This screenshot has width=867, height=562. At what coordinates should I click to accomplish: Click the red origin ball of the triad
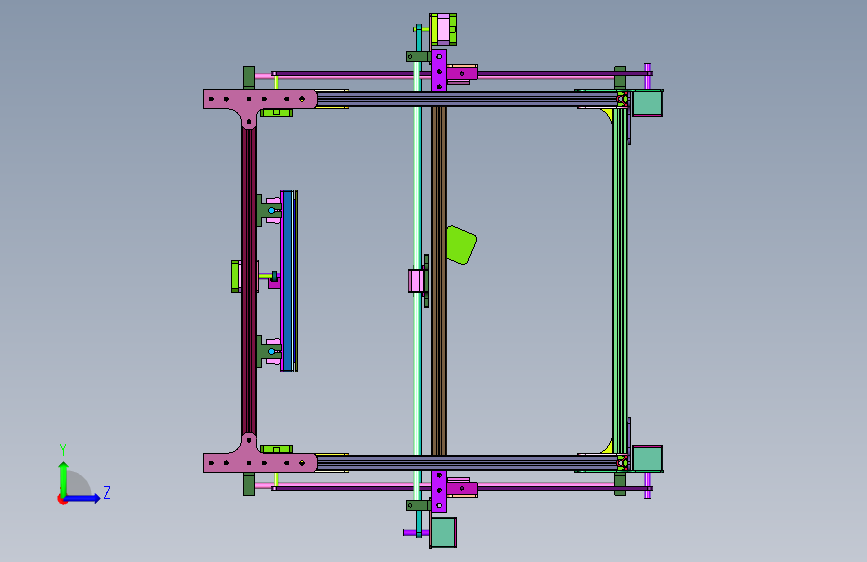(61, 499)
